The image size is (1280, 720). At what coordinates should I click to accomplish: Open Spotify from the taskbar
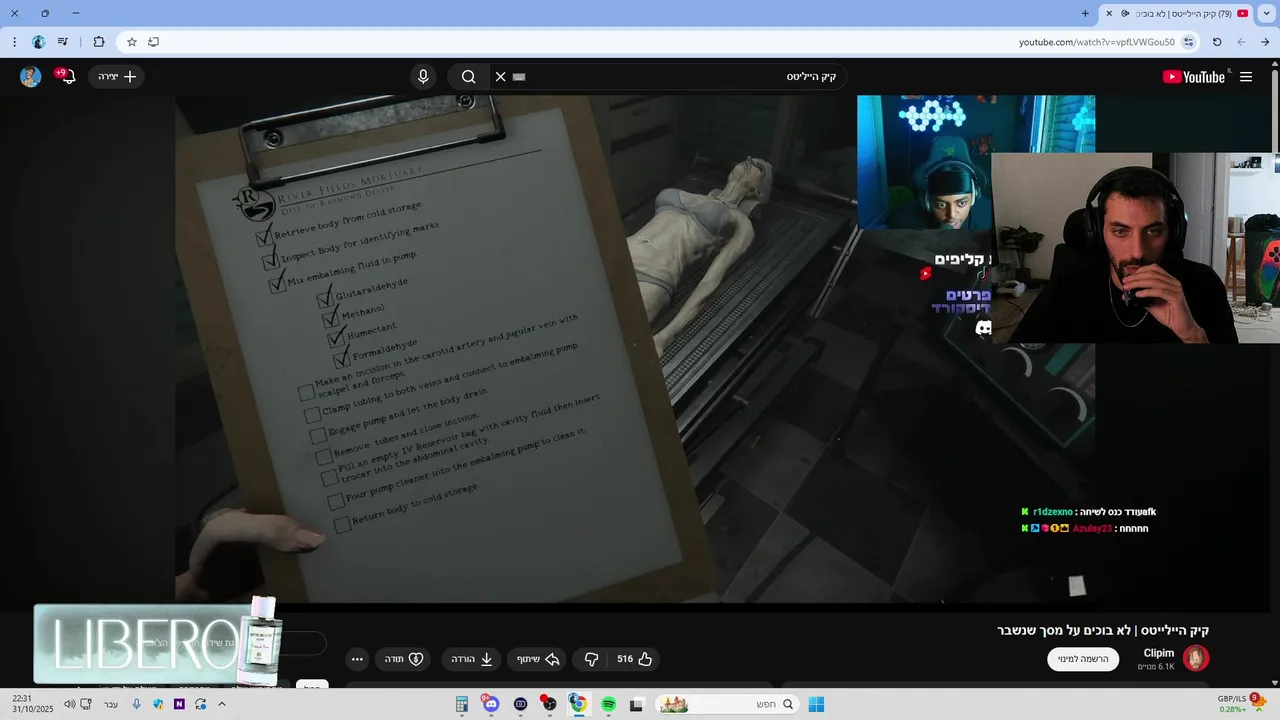[x=608, y=704]
